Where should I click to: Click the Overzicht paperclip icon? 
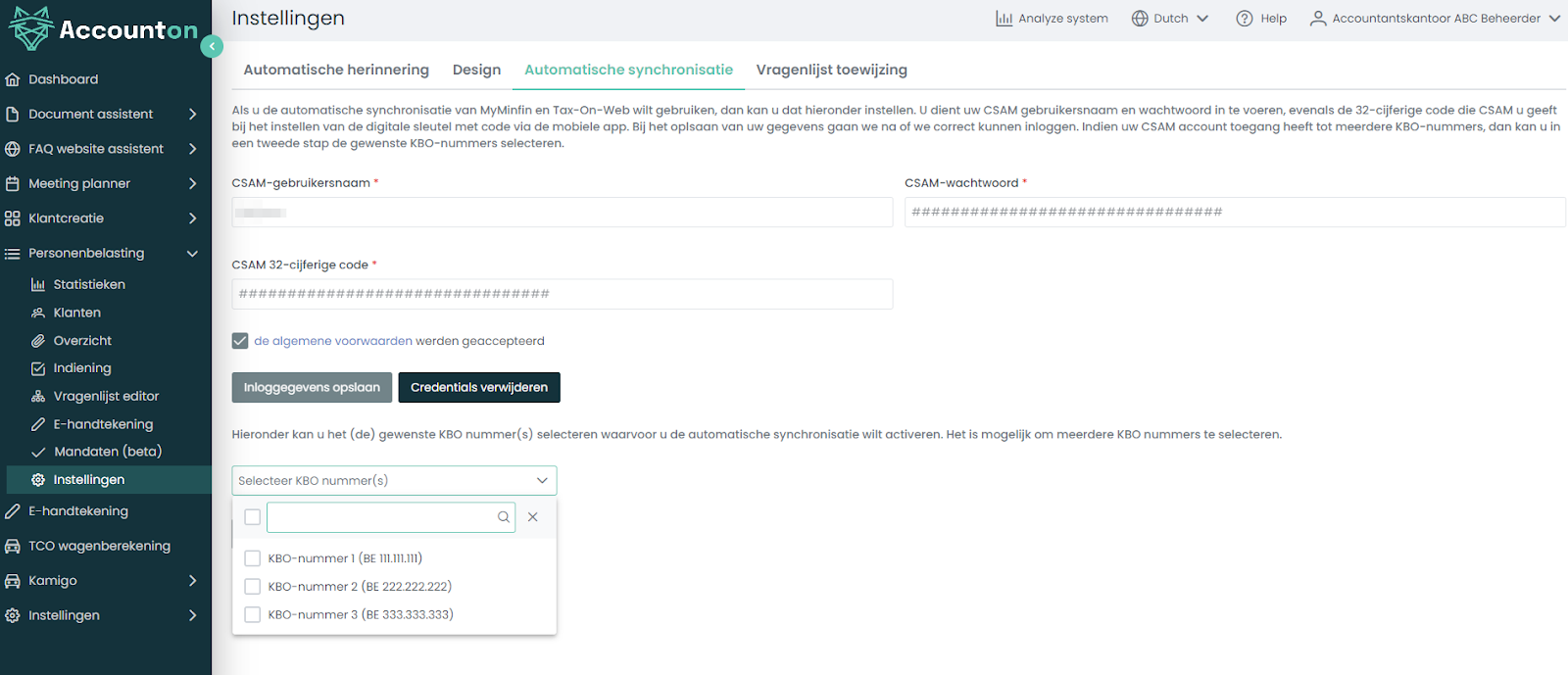38,341
